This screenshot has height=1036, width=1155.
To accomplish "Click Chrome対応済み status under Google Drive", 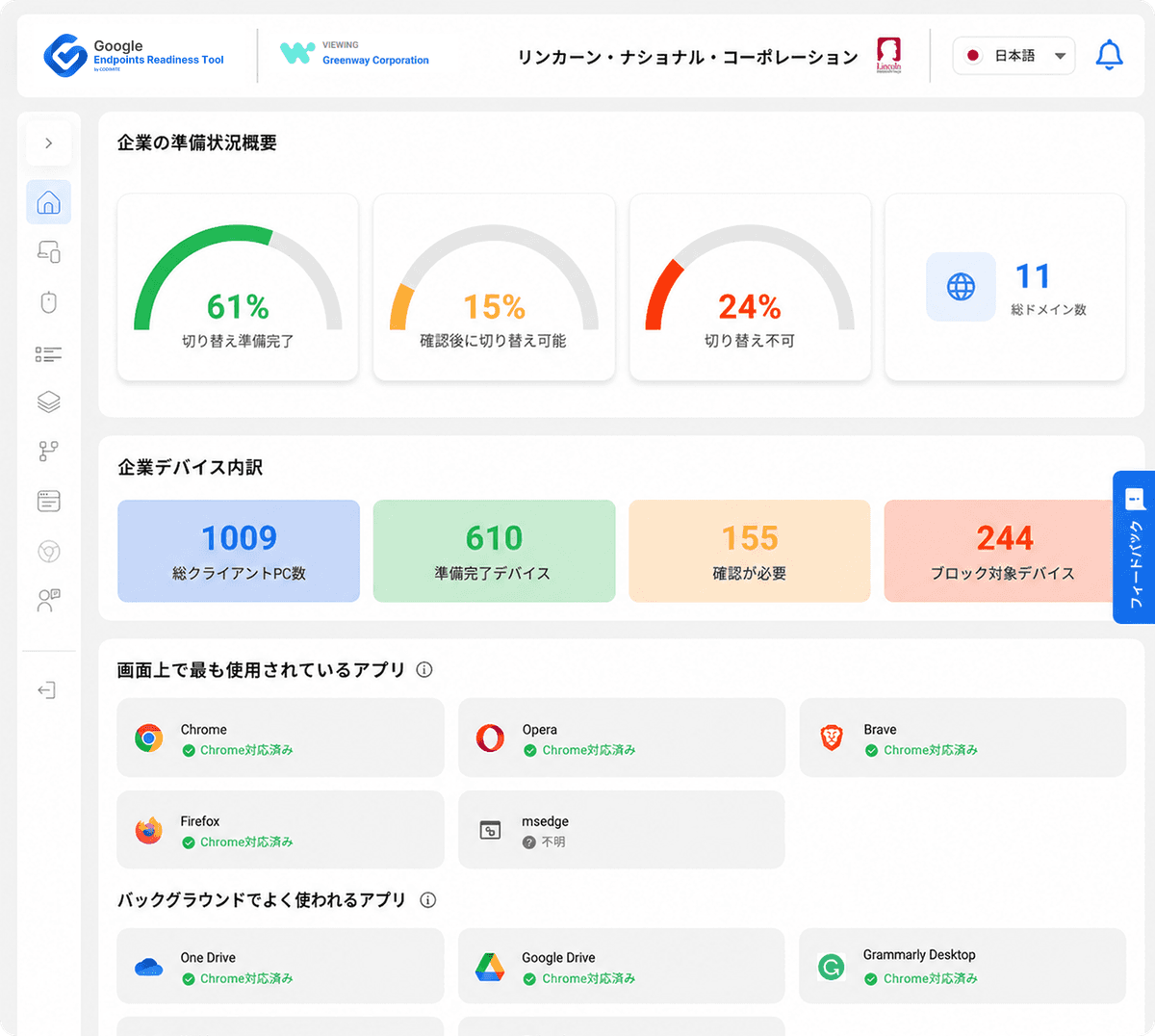I will (x=579, y=978).
